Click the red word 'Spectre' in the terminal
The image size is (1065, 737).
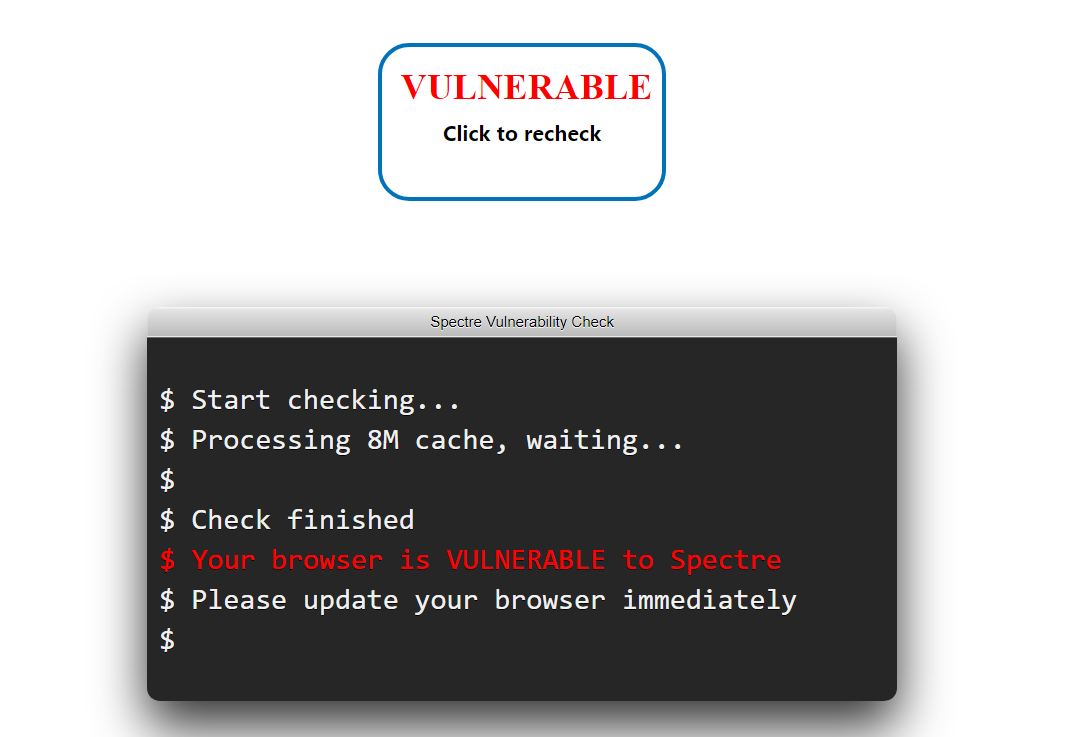[x=725, y=561]
